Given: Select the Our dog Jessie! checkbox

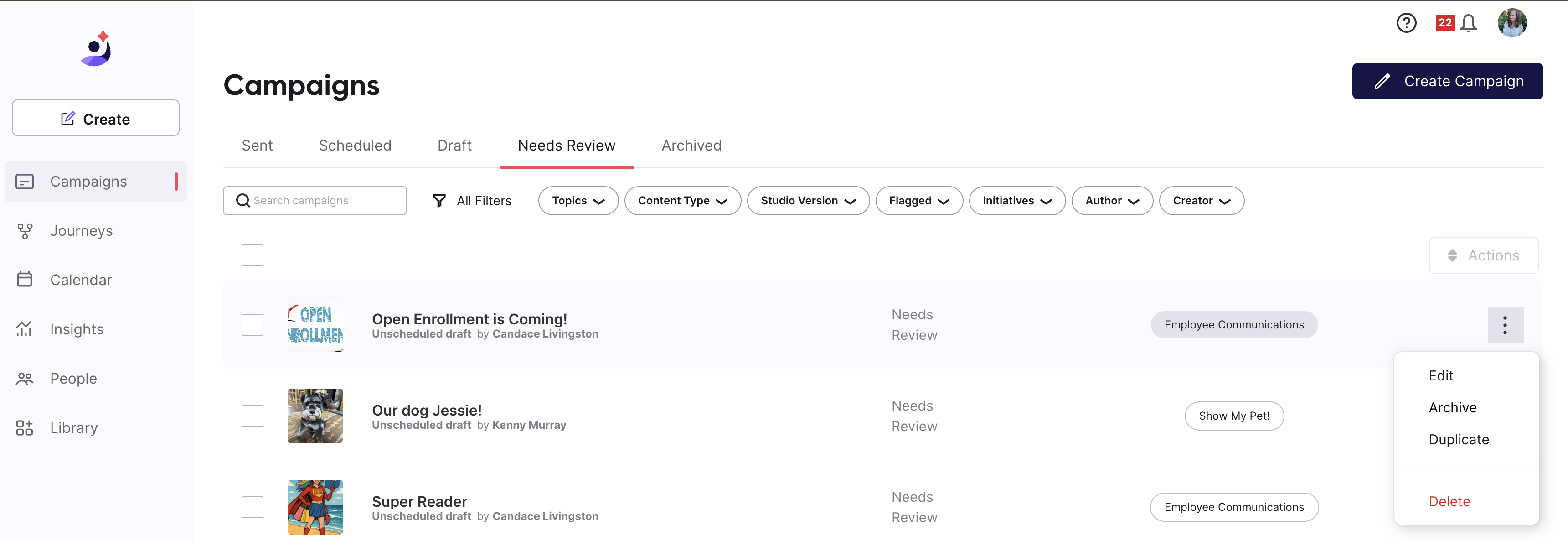Looking at the screenshot, I should tap(253, 416).
